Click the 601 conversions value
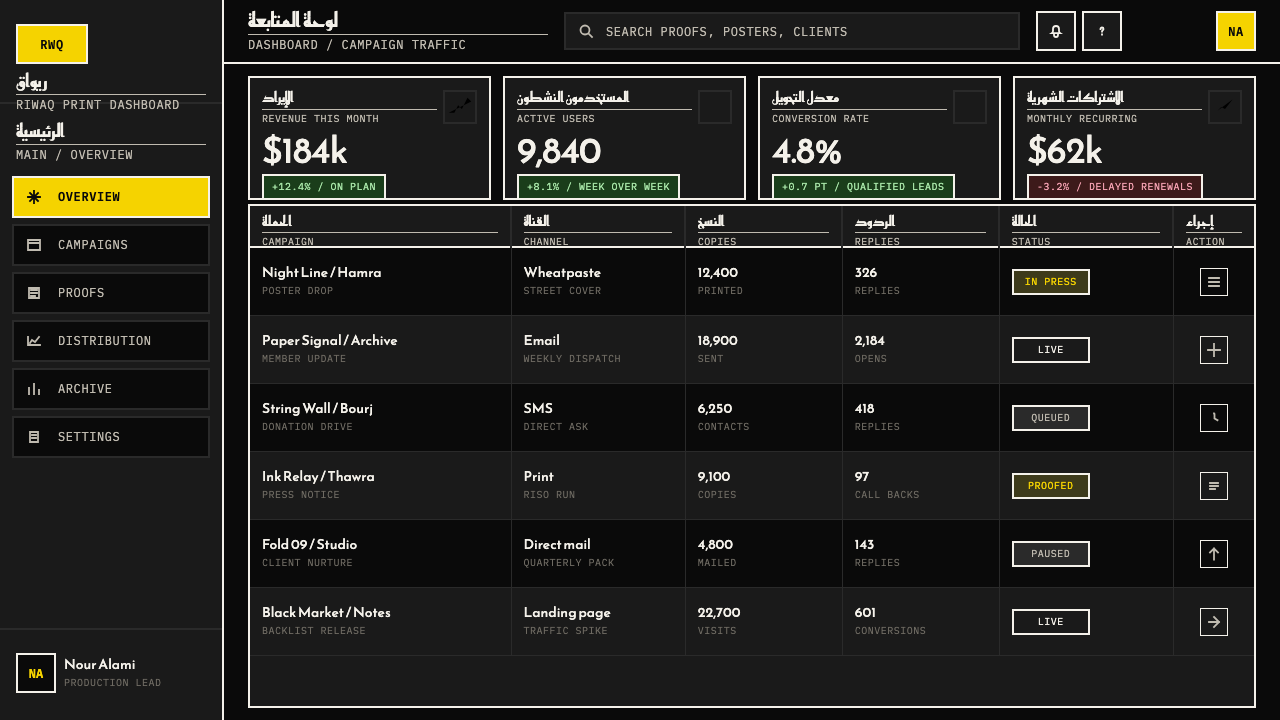The image size is (1280, 720). point(865,612)
